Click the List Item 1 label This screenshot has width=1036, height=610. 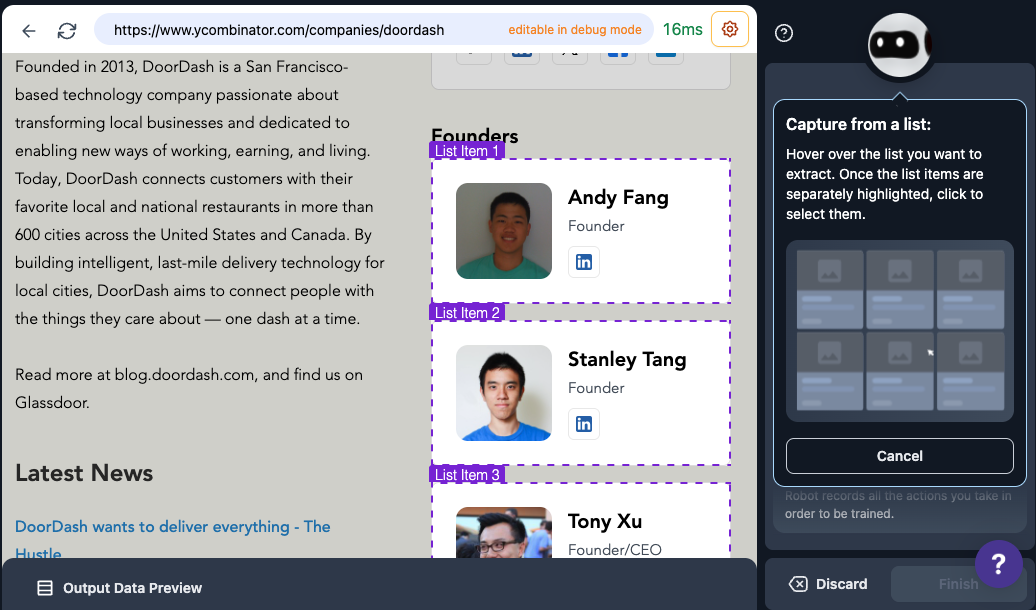pos(466,151)
